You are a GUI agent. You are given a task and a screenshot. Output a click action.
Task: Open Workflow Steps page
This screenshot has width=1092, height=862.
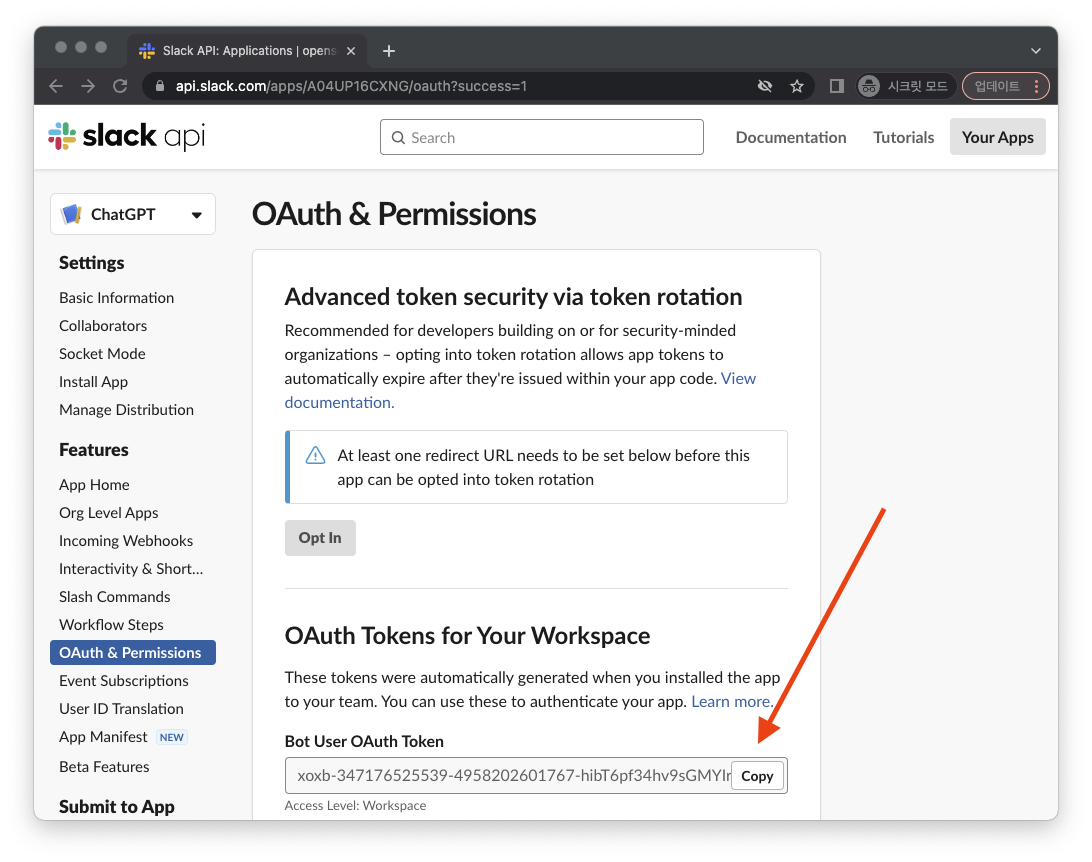pyautogui.click(x=111, y=625)
